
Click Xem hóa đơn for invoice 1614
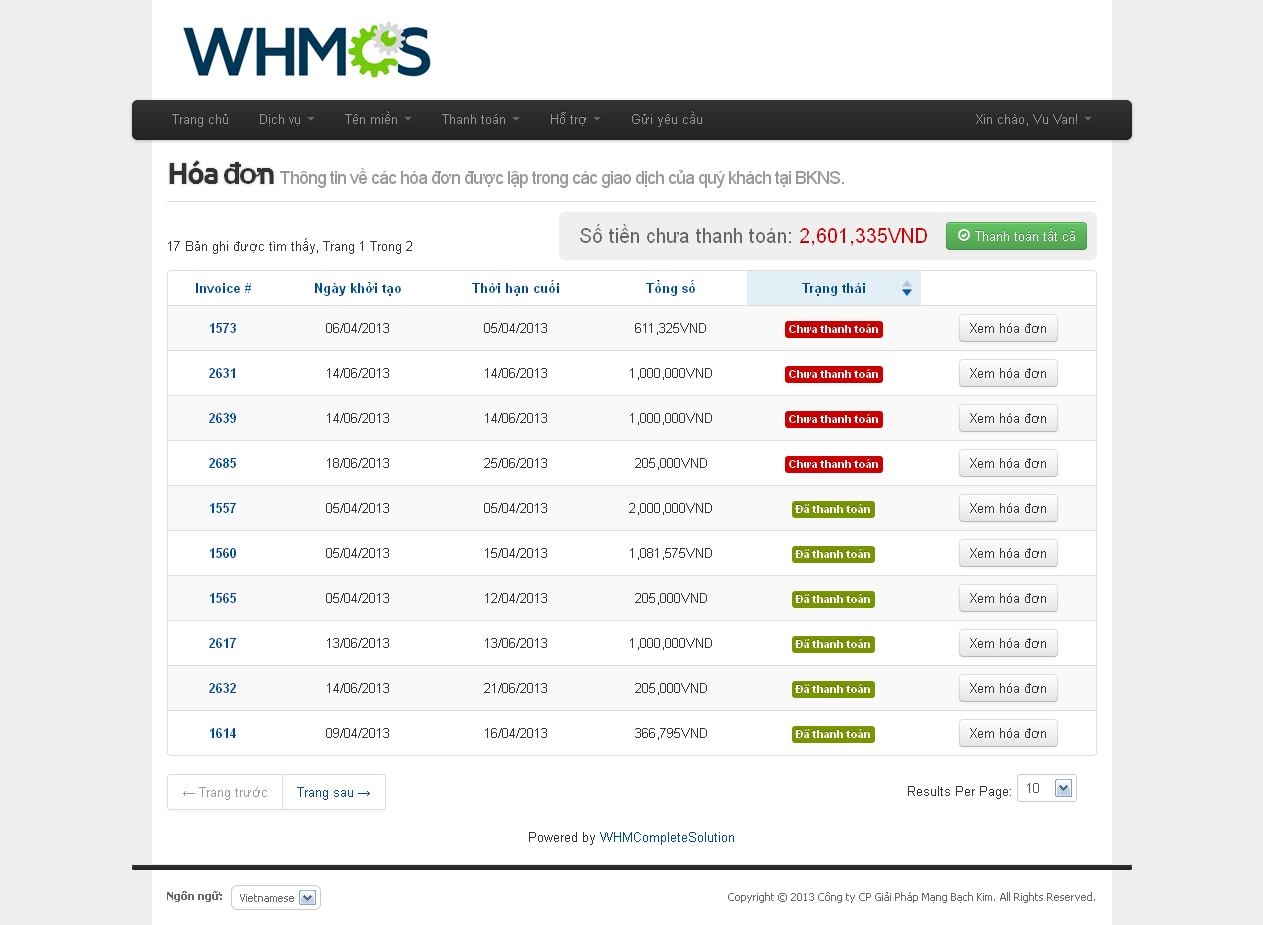click(x=1007, y=733)
